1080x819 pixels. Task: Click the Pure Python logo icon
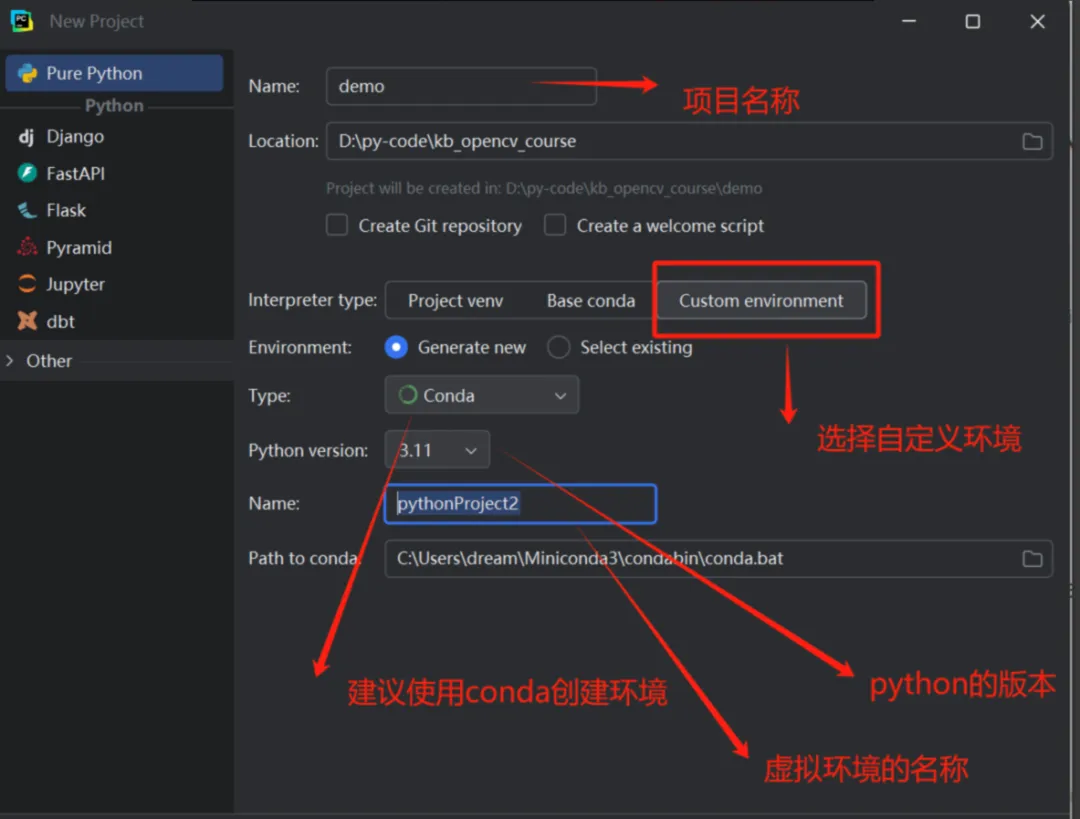pyautogui.click(x=28, y=73)
